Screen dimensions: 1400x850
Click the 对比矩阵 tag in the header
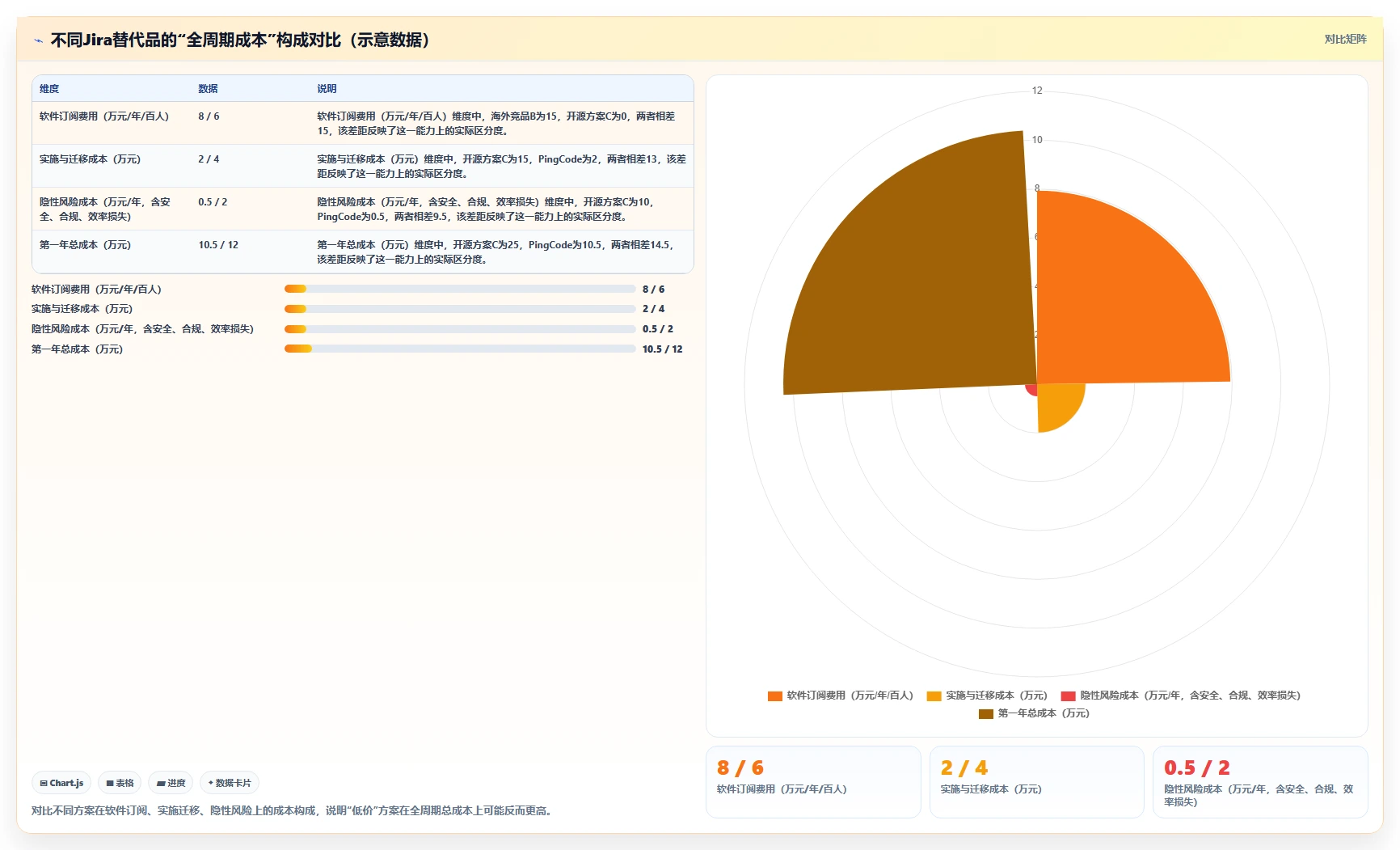[x=1345, y=40]
